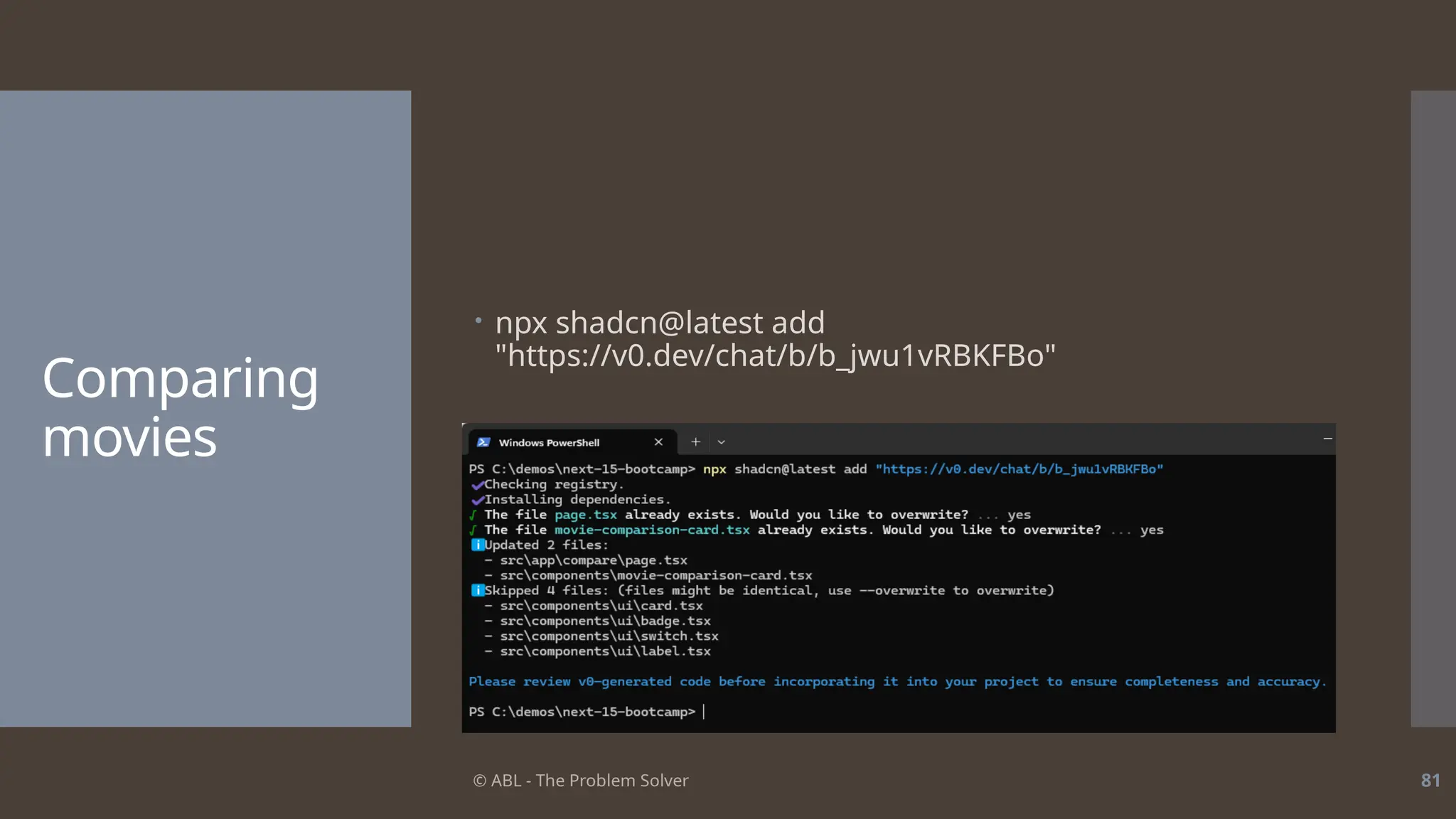The width and height of the screenshot is (1456, 819).
Task: Close the Windows PowerShell tab
Action: point(658,442)
